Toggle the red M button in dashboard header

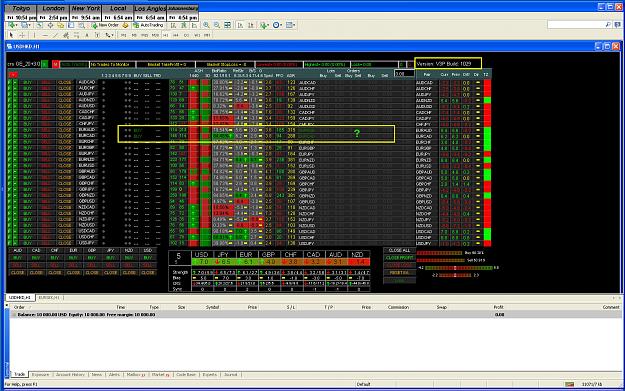click(x=55, y=64)
